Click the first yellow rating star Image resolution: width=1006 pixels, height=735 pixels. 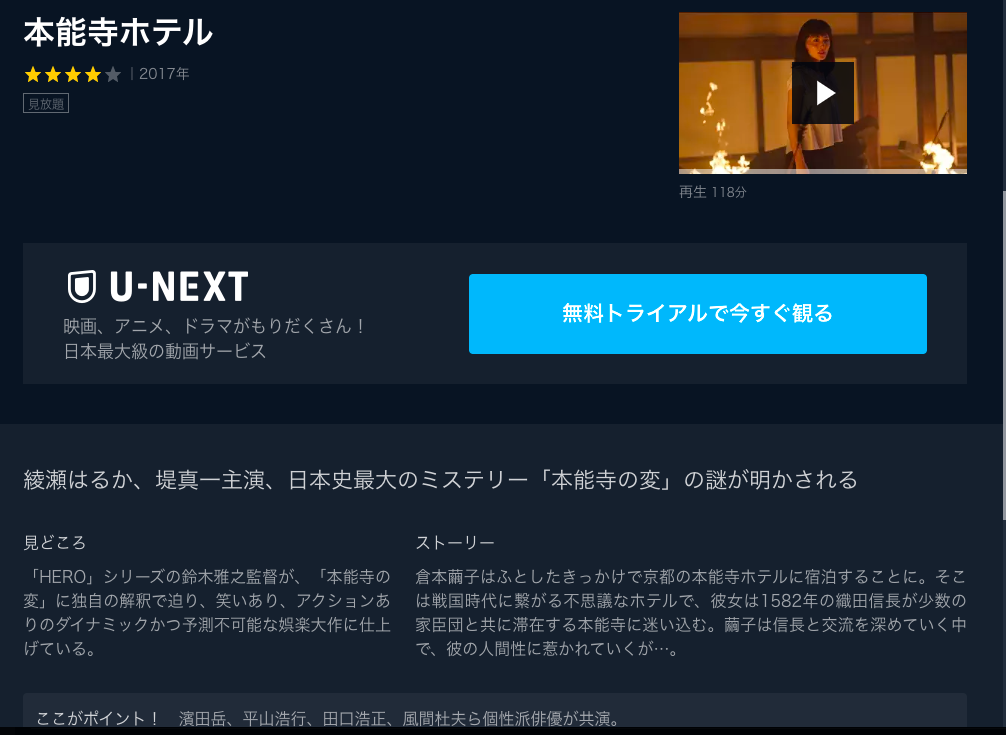(33, 74)
